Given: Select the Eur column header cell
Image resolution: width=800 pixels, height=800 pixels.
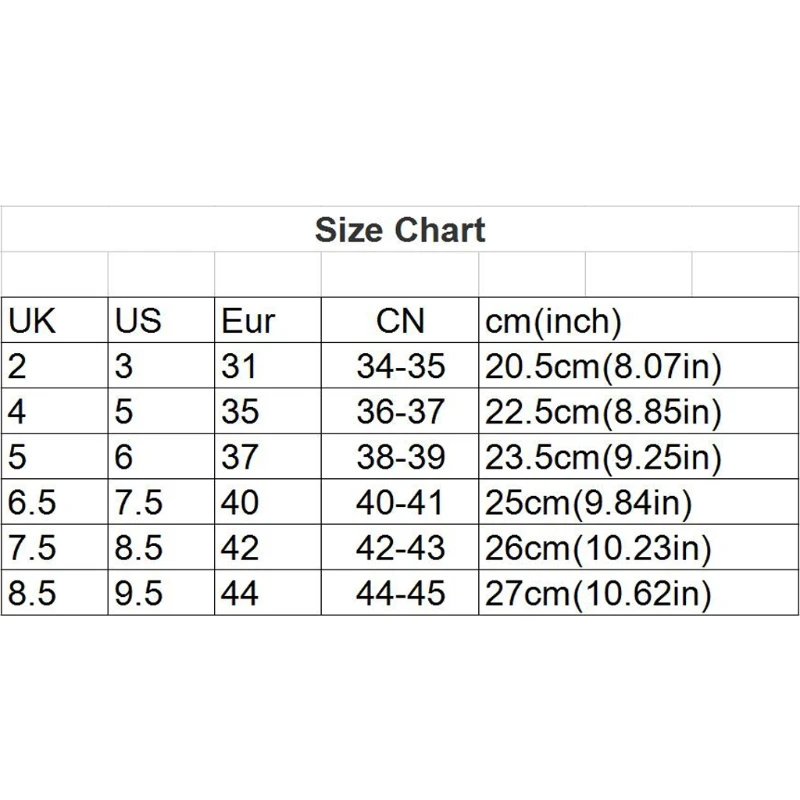Looking at the screenshot, I should (268, 320).
